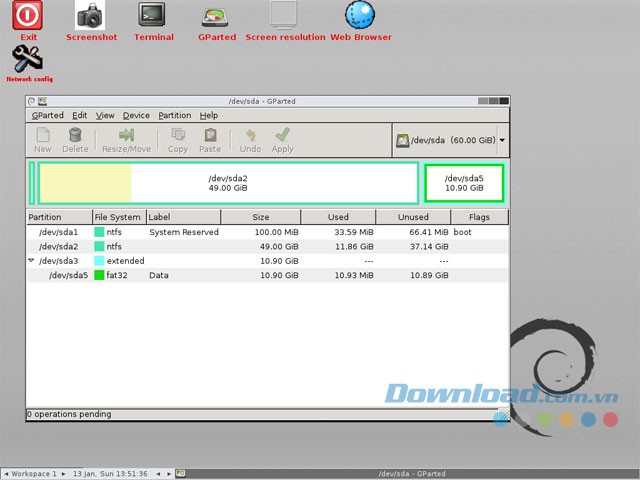Image resolution: width=640 pixels, height=480 pixels.
Task: Sort by the Used column header
Action: (338, 217)
